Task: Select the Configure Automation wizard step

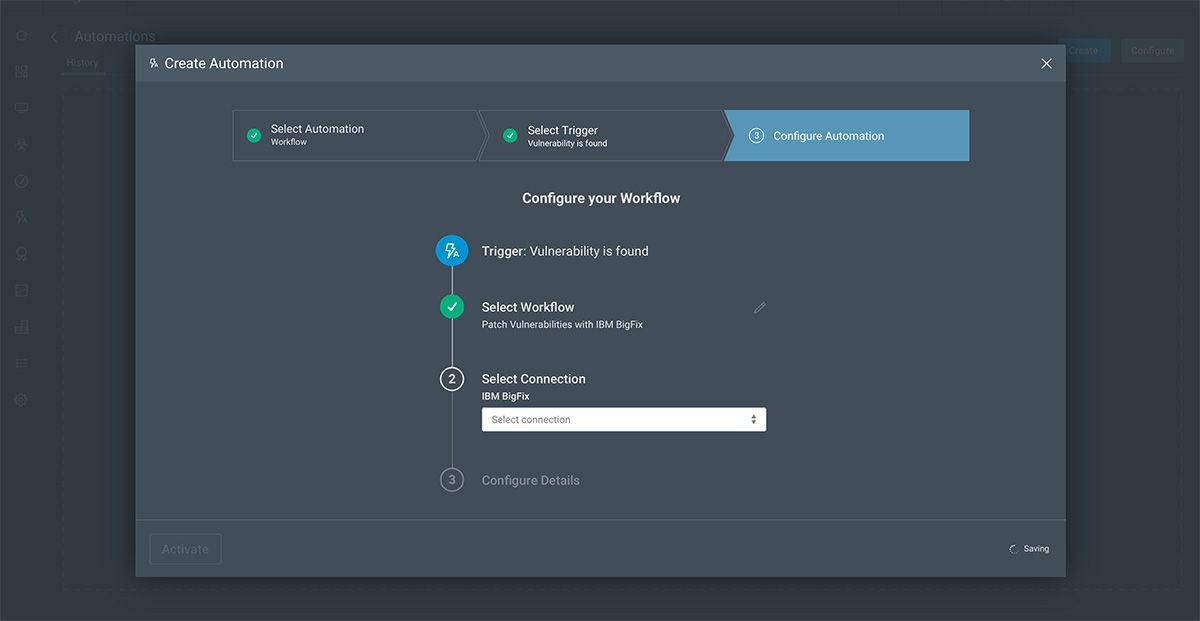Action: 846,136
